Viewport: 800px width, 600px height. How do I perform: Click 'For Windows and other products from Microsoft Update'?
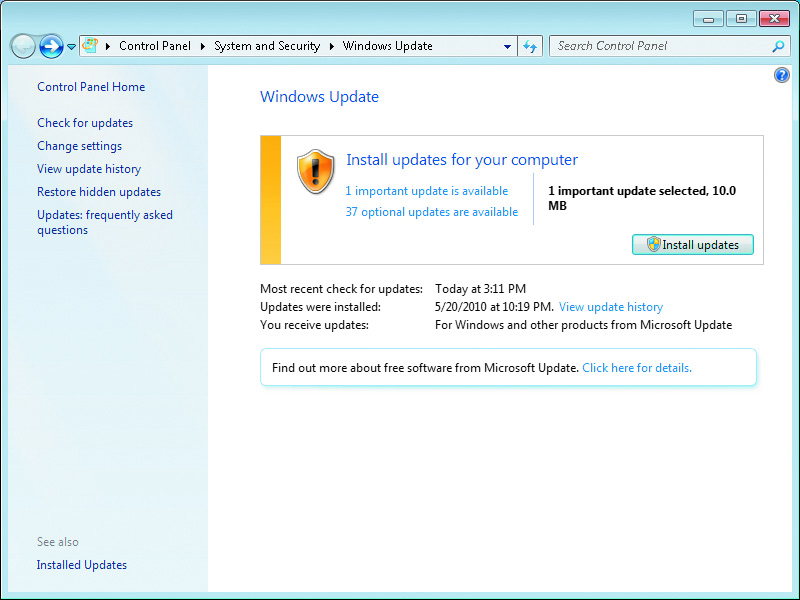click(x=583, y=325)
